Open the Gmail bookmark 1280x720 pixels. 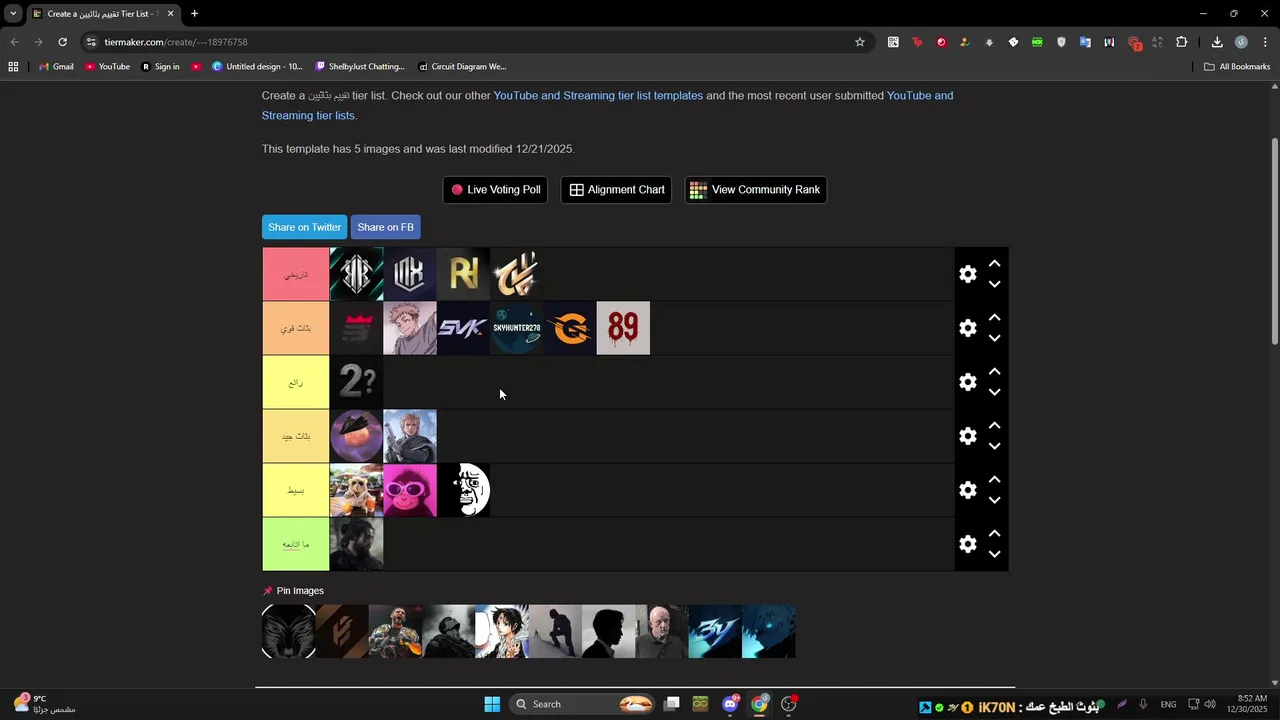coord(56,67)
